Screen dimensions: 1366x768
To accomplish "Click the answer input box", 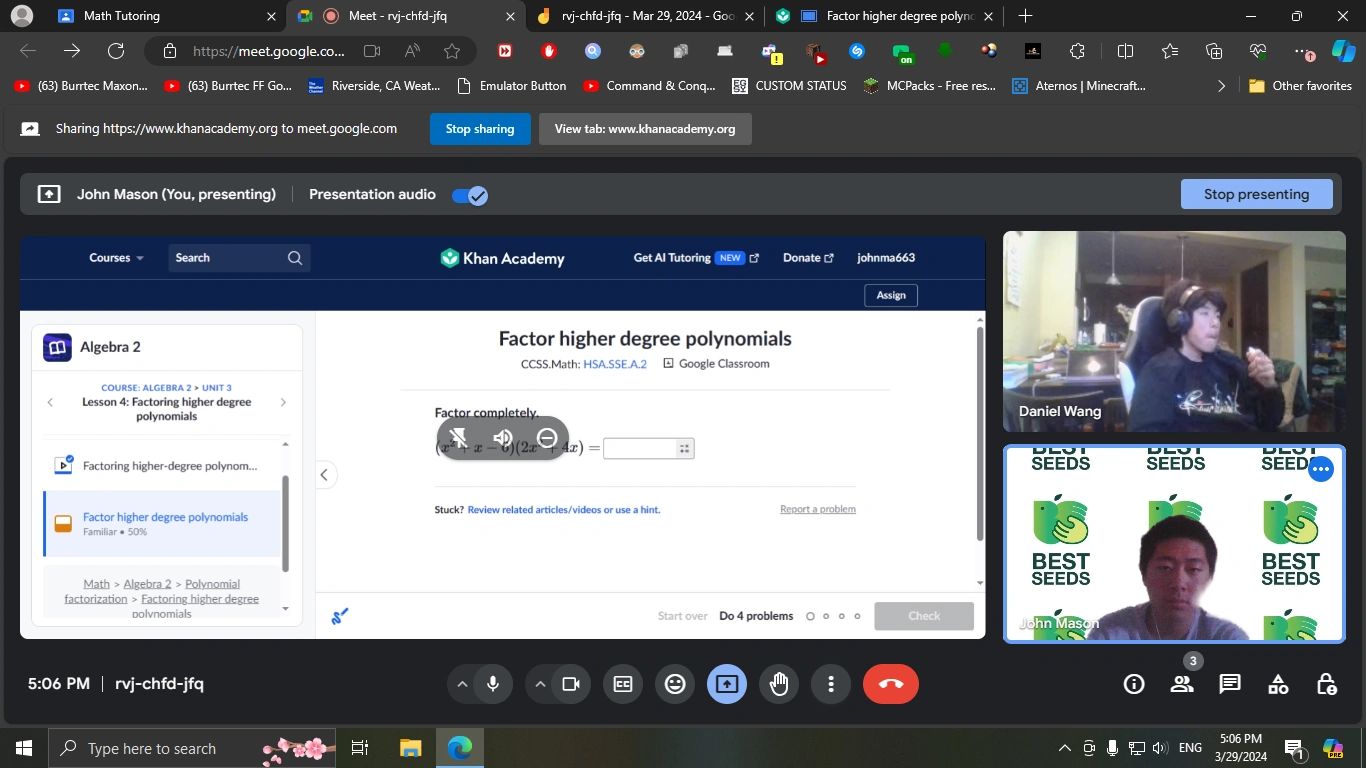I will point(640,449).
